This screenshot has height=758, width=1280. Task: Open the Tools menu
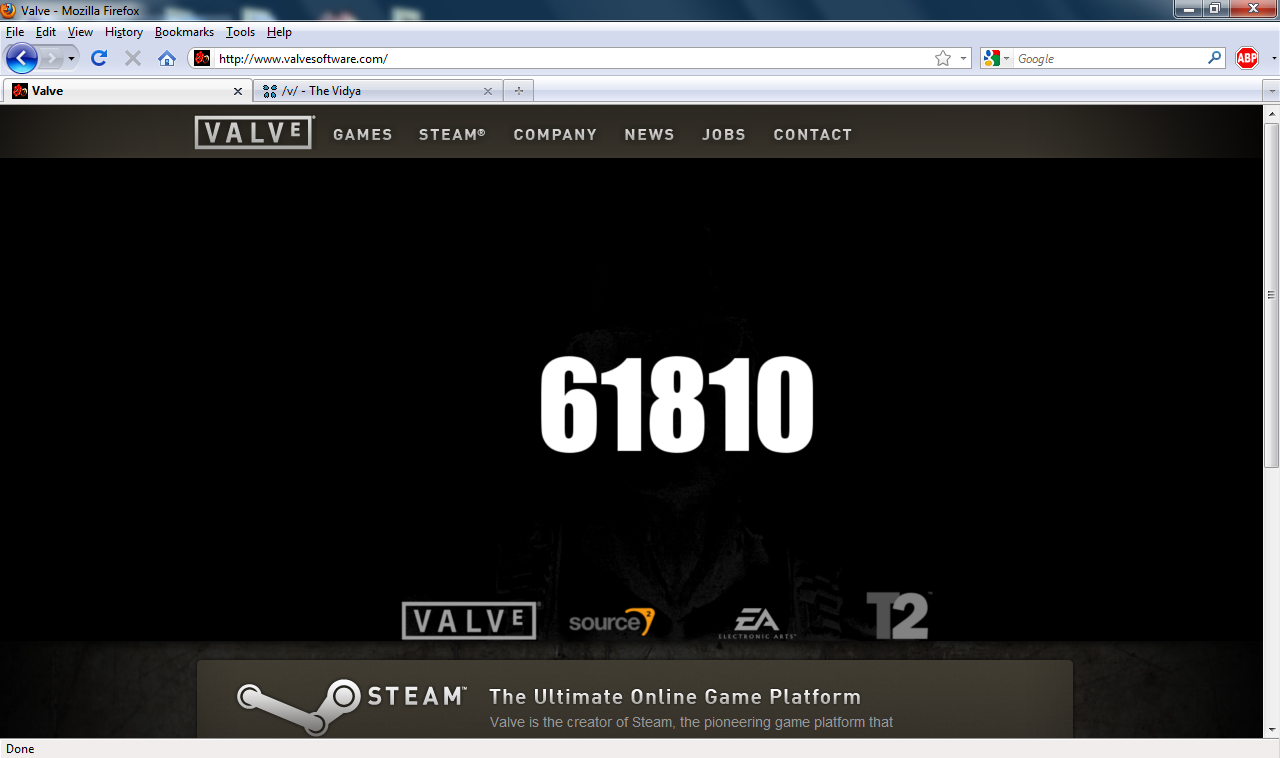[240, 32]
